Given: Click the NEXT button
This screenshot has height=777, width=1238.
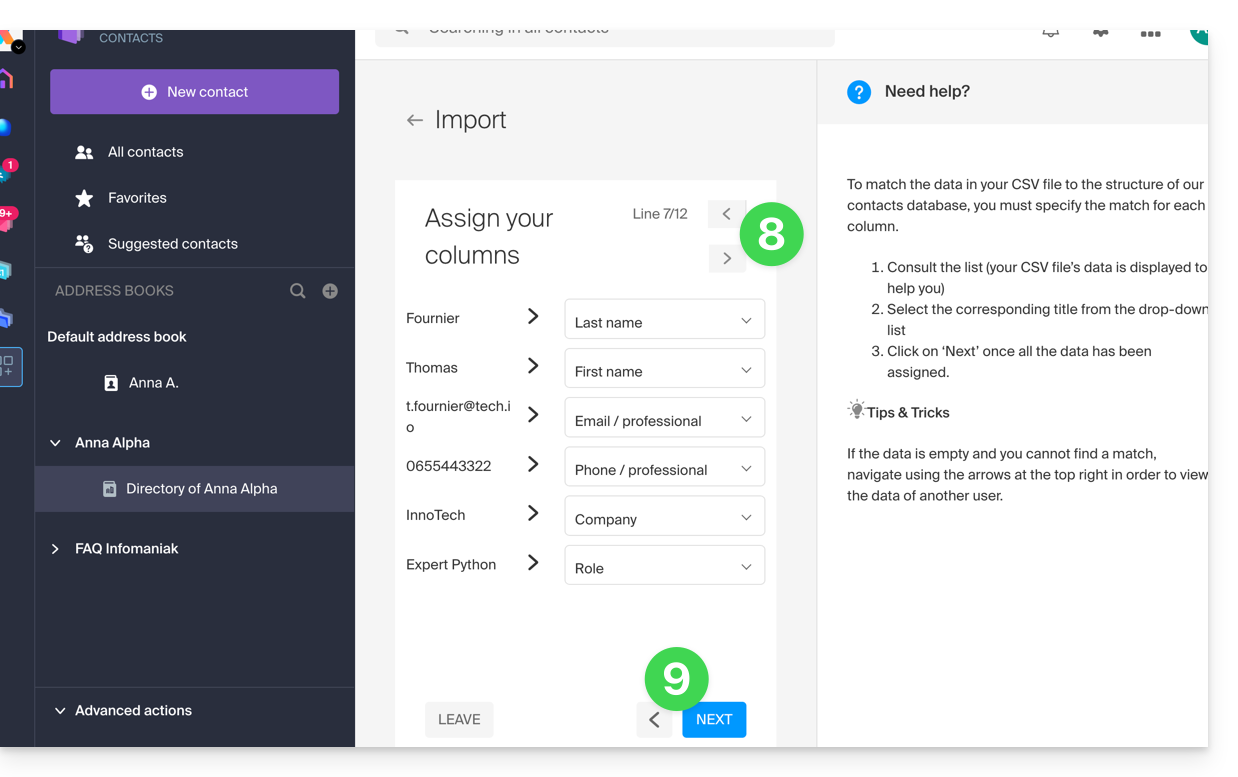Looking at the screenshot, I should click(714, 720).
